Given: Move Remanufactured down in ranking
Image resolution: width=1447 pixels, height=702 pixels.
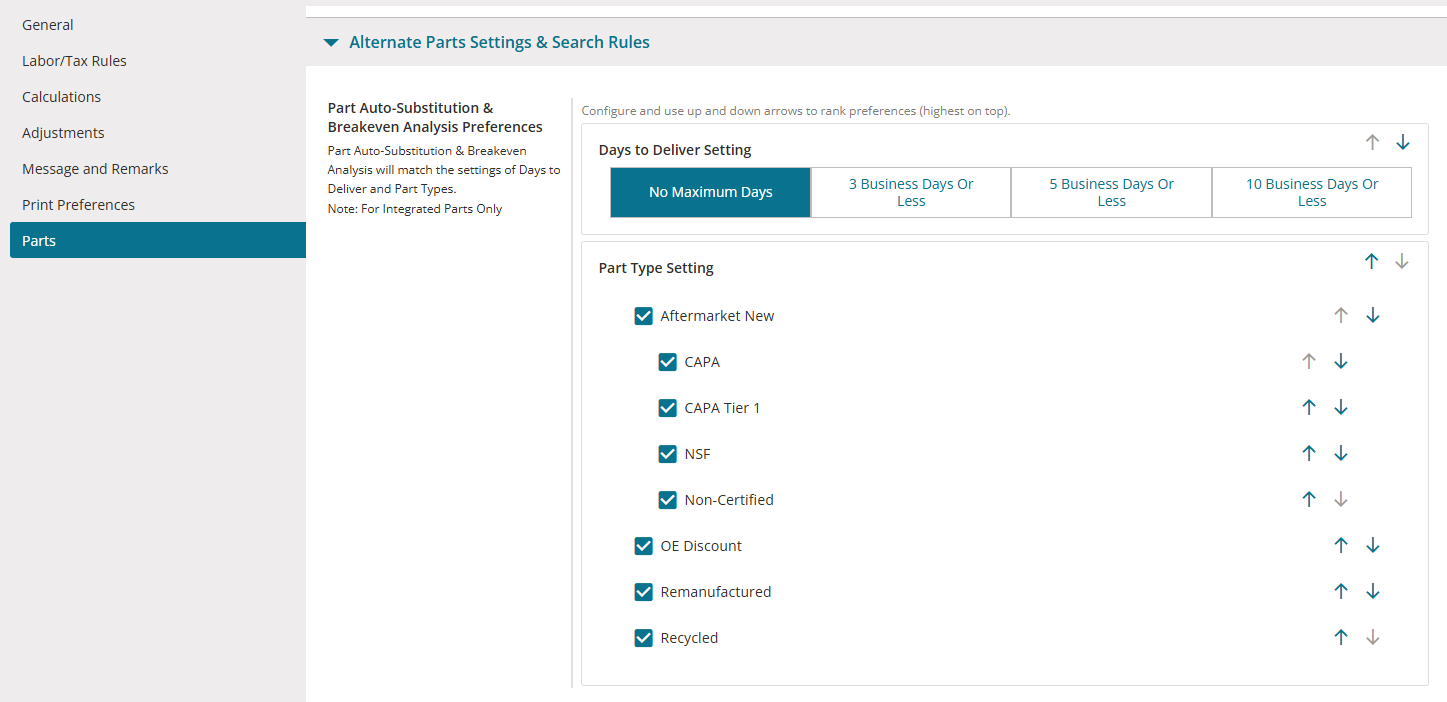Looking at the screenshot, I should [x=1373, y=592].
